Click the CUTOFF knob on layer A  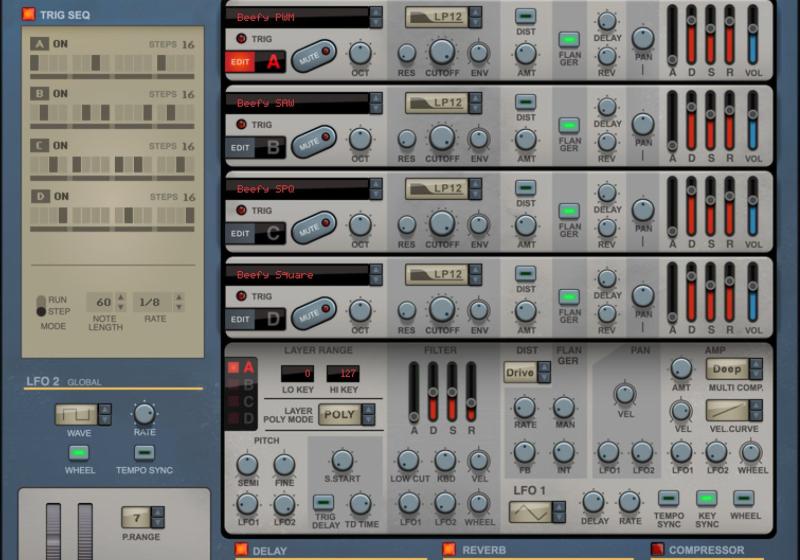(x=442, y=52)
